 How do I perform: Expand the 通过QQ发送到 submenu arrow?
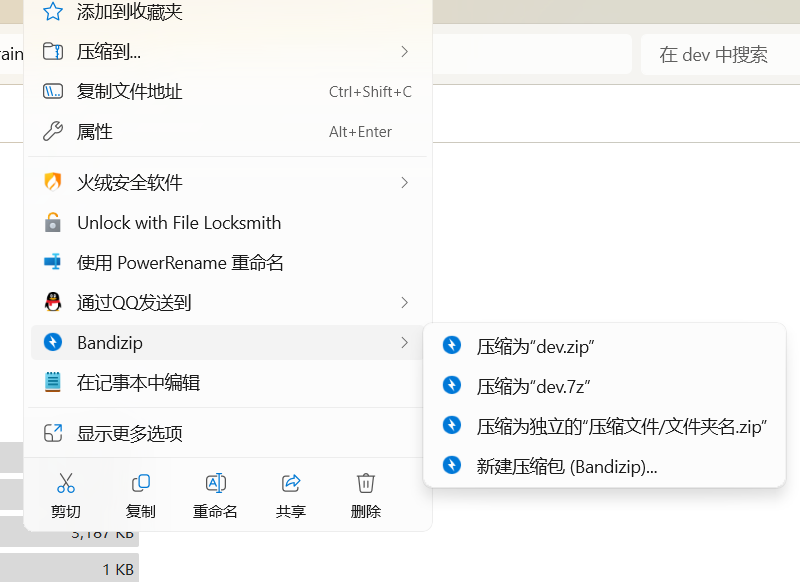click(404, 302)
